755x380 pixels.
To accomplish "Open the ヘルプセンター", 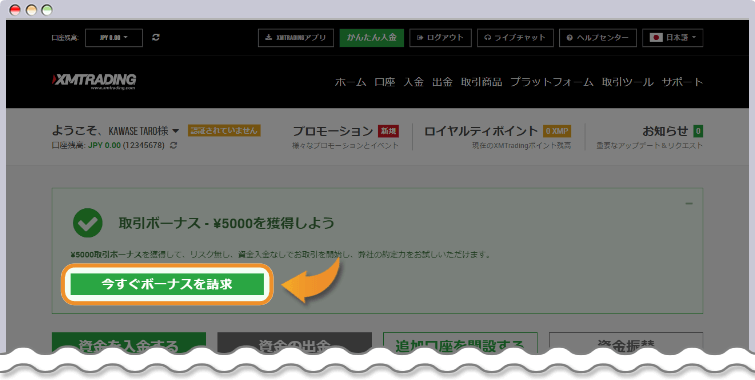I will (x=598, y=38).
